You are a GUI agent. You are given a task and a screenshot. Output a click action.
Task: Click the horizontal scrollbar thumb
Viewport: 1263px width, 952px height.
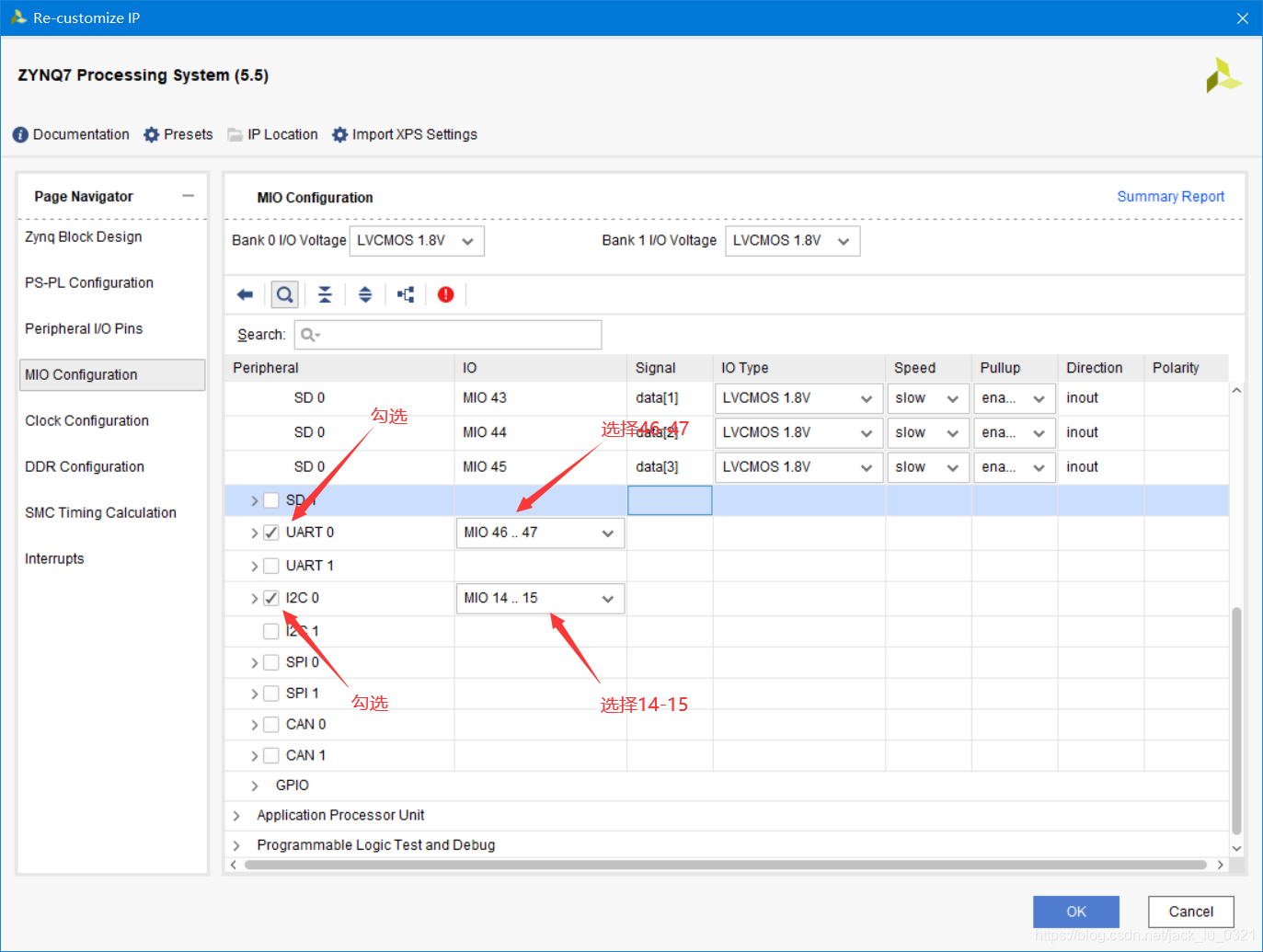(x=725, y=865)
